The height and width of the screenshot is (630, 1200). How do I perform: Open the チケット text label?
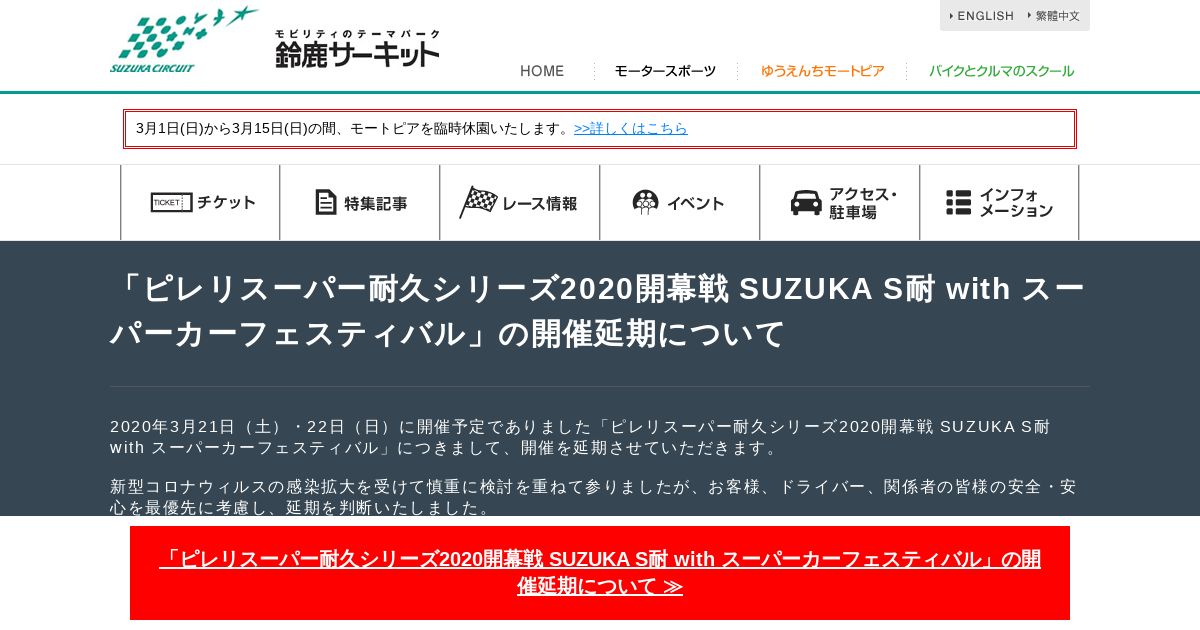click(226, 202)
